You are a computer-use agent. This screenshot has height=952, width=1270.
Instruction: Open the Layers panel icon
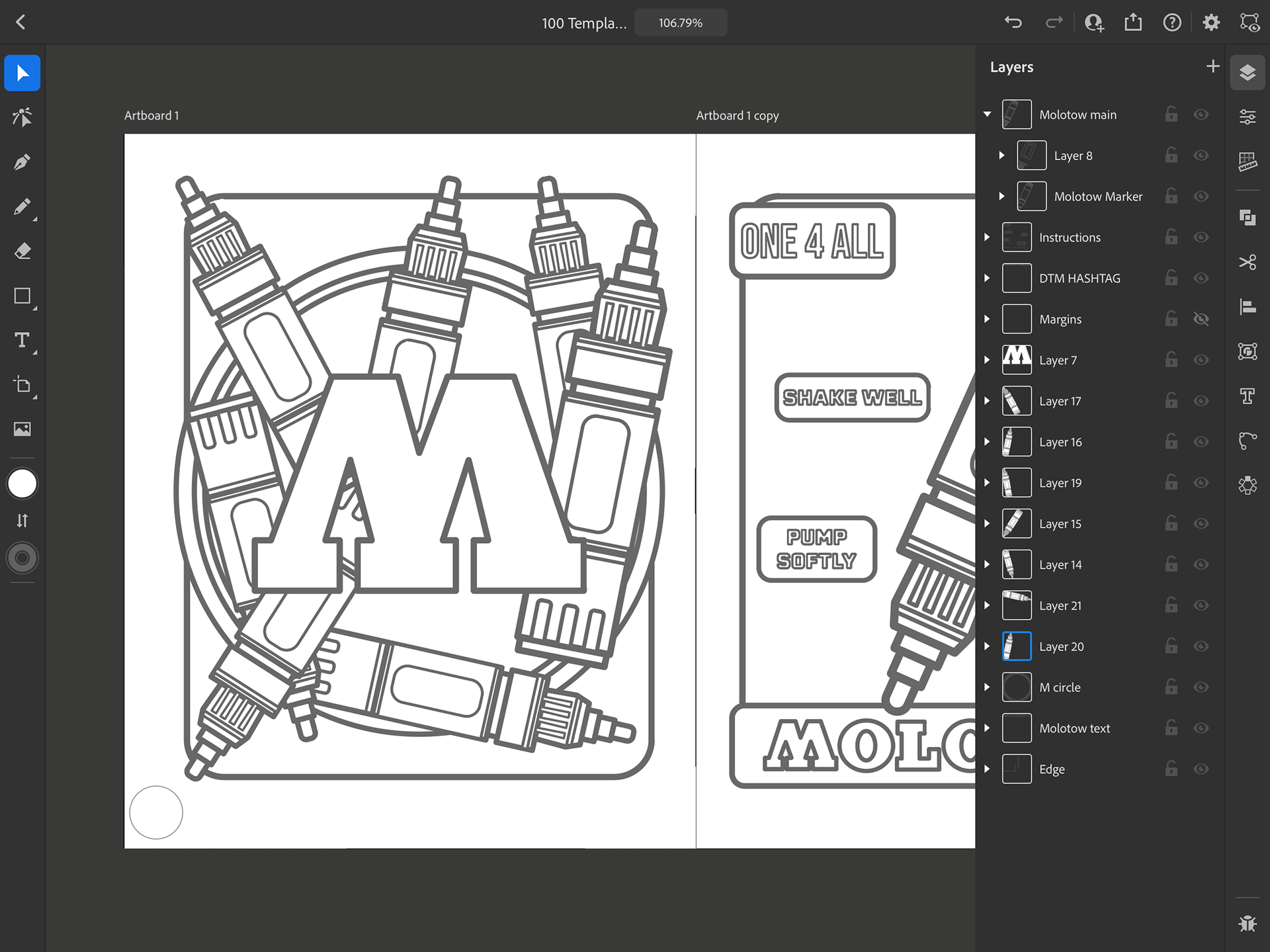(x=1248, y=72)
